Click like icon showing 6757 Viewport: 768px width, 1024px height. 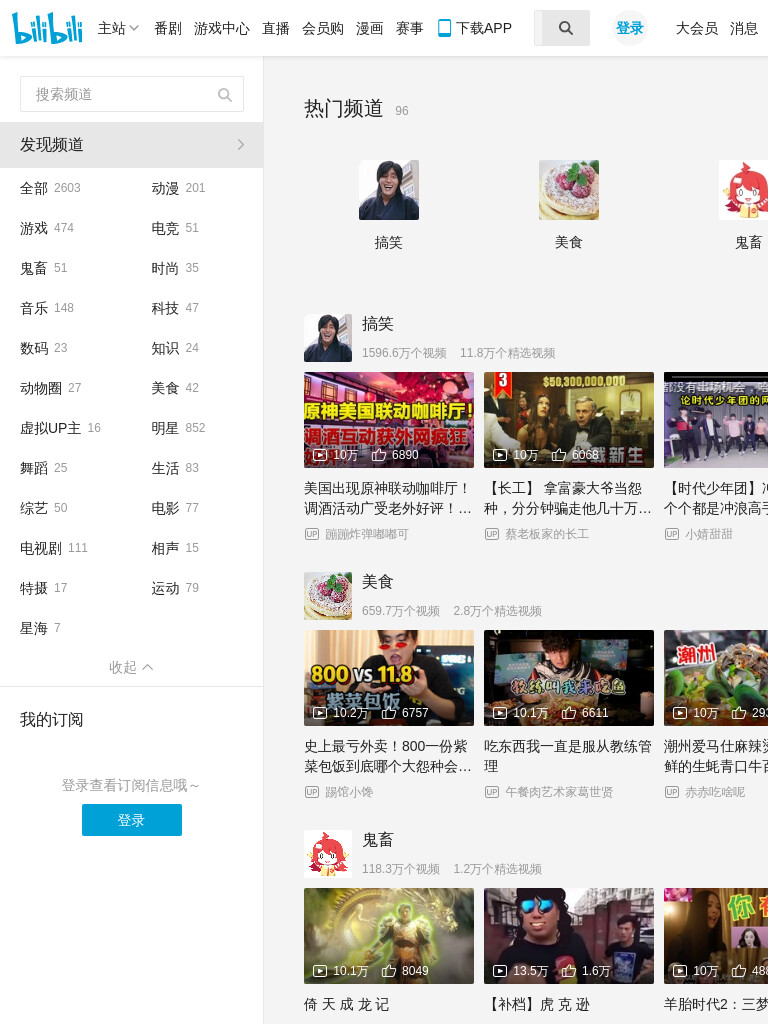point(389,712)
